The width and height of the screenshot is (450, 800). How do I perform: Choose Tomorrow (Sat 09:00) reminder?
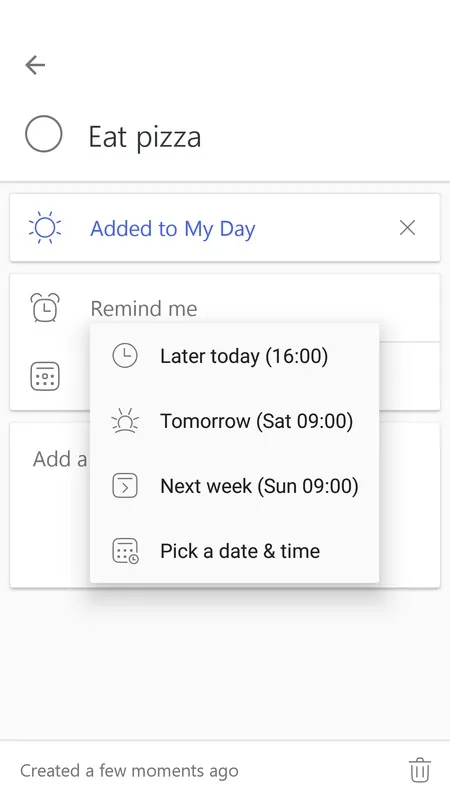pos(234,421)
